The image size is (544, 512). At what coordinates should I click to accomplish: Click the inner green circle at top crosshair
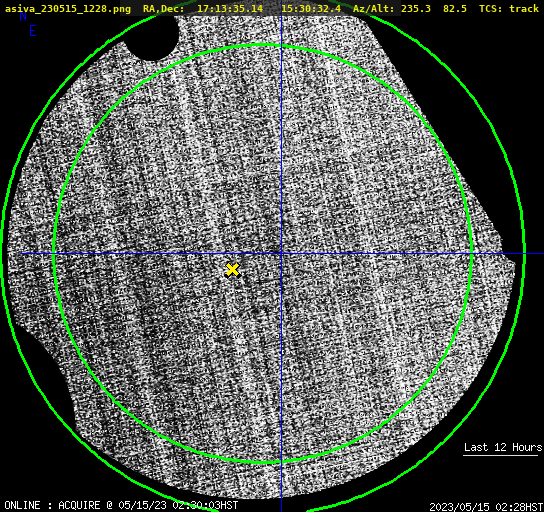pos(281,46)
